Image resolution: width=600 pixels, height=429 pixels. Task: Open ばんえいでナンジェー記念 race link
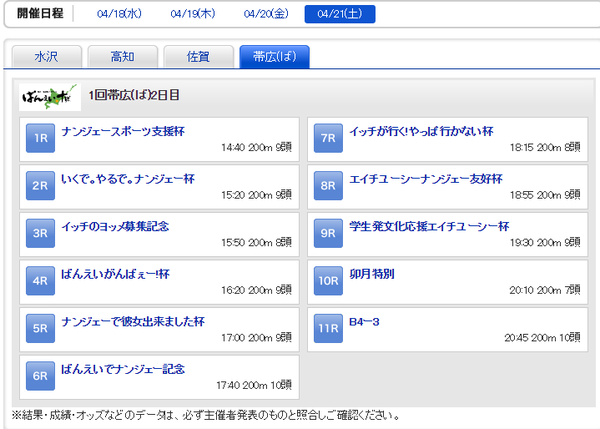point(123,369)
